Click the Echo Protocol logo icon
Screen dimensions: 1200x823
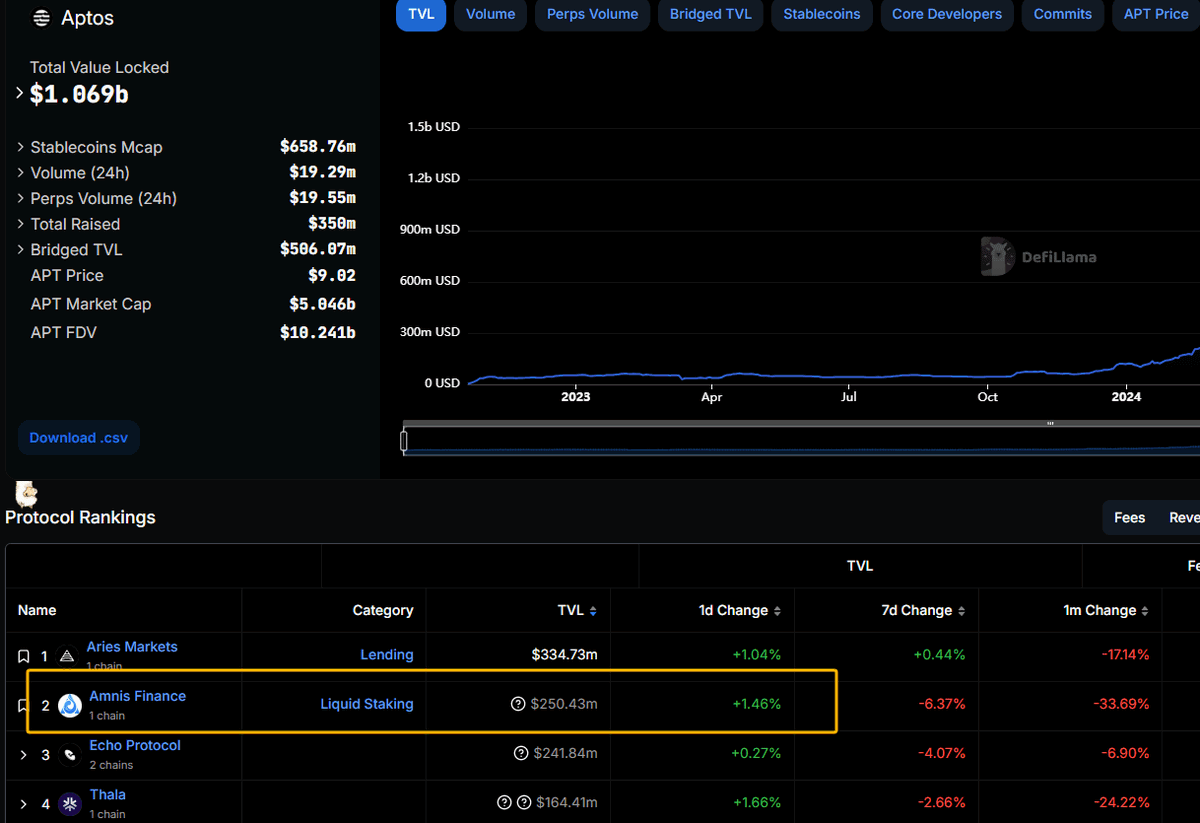click(69, 755)
